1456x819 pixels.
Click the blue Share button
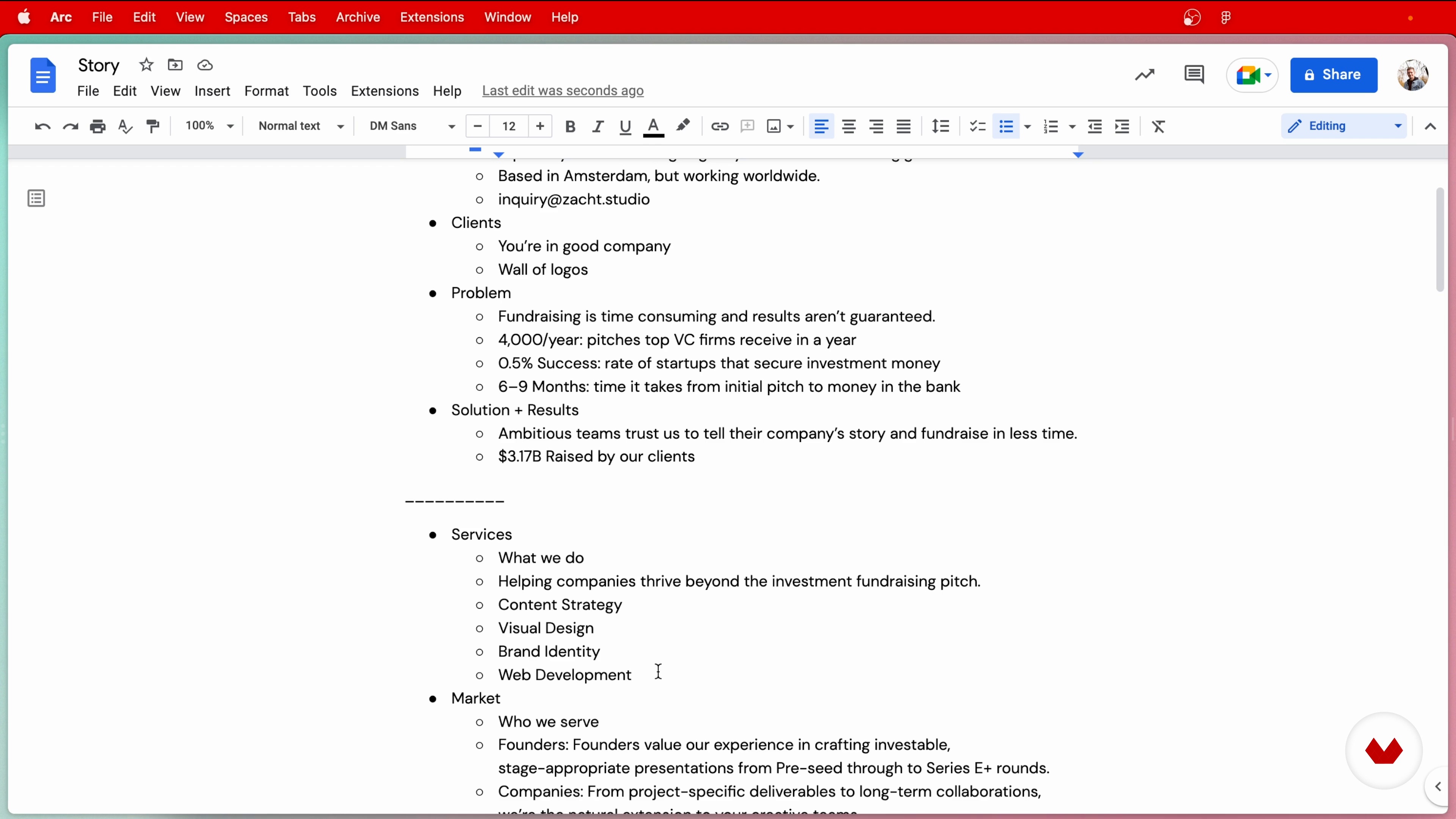point(1334,75)
